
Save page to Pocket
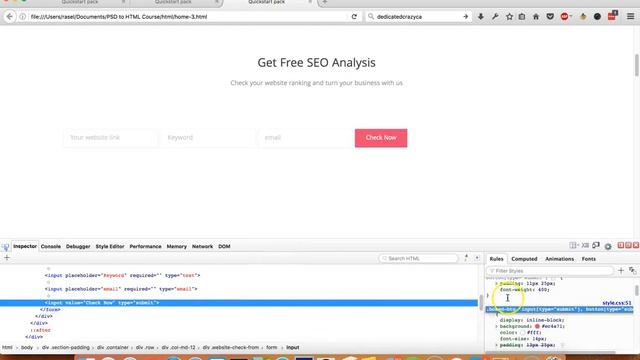(550, 17)
